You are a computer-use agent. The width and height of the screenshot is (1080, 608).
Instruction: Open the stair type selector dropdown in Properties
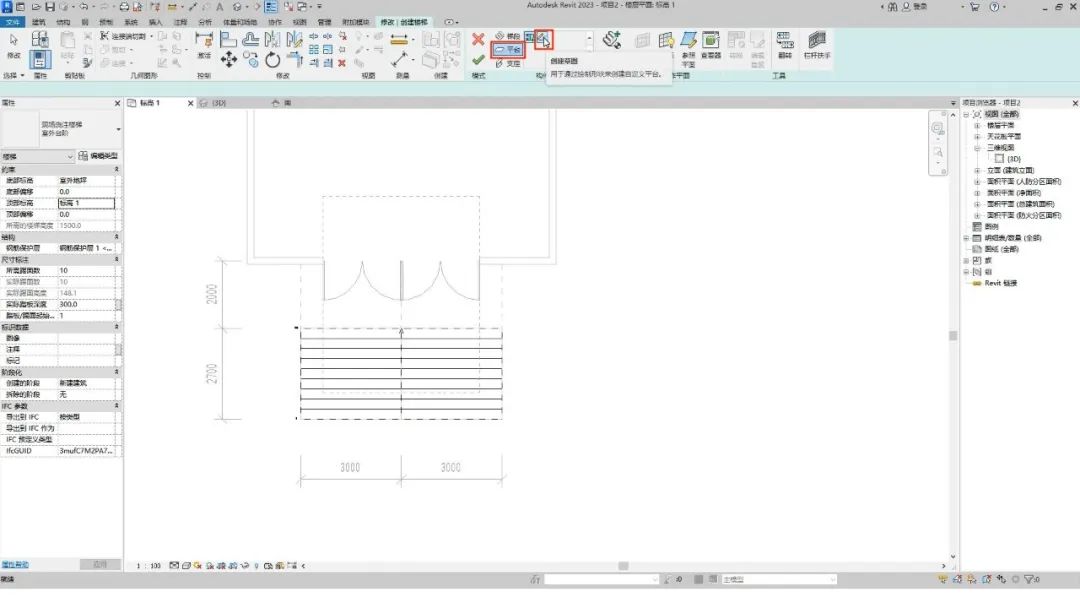[62, 129]
